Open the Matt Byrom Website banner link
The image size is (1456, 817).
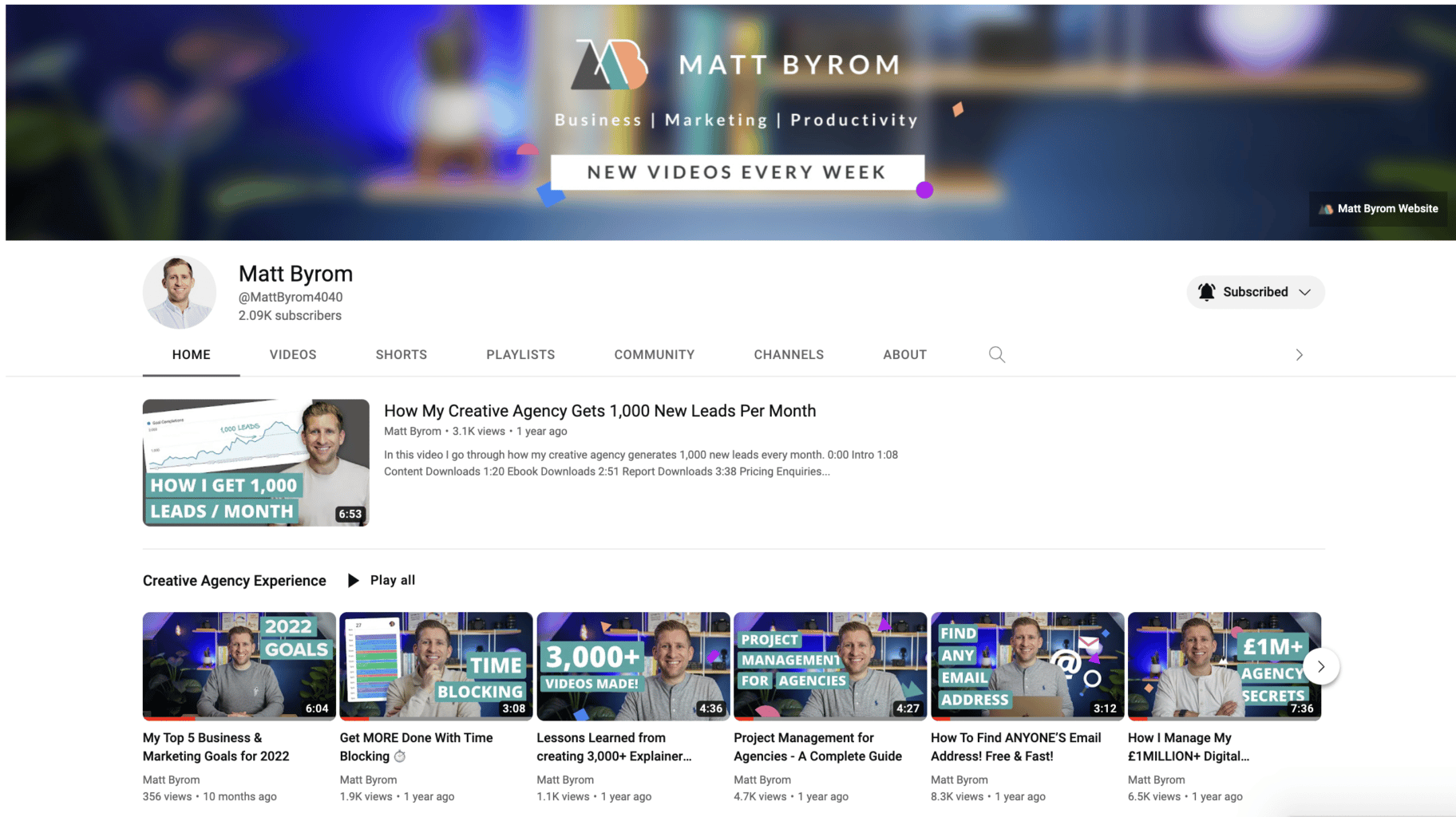(1379, 209)
